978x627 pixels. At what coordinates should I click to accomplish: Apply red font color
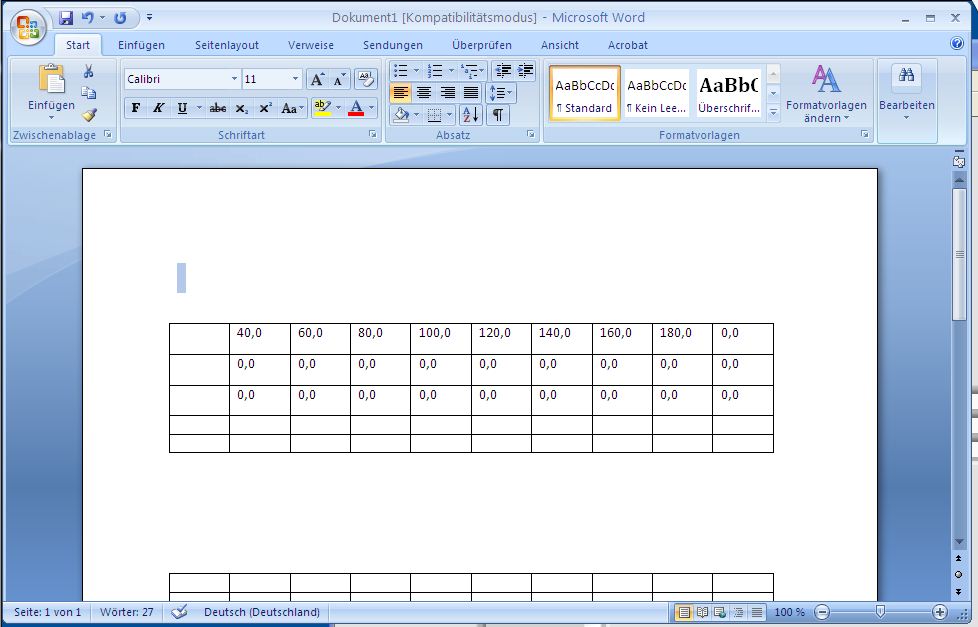click(x=356, y=108)
